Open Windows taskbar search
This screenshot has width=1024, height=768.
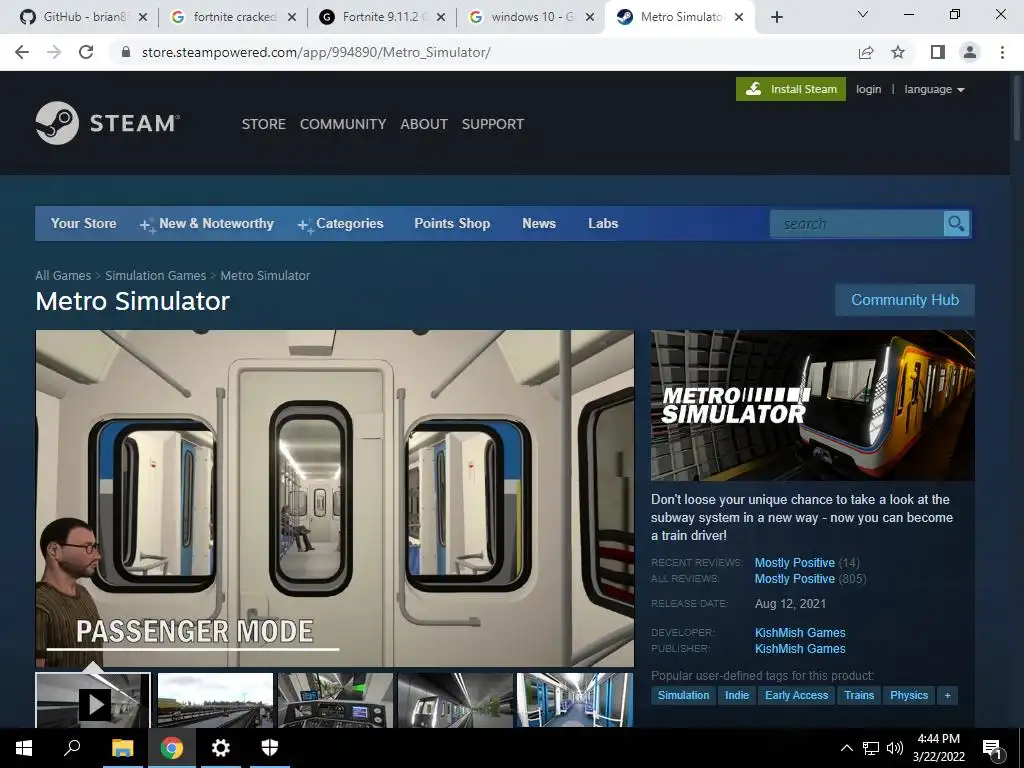pyautogui.click(x=72, y=748)
